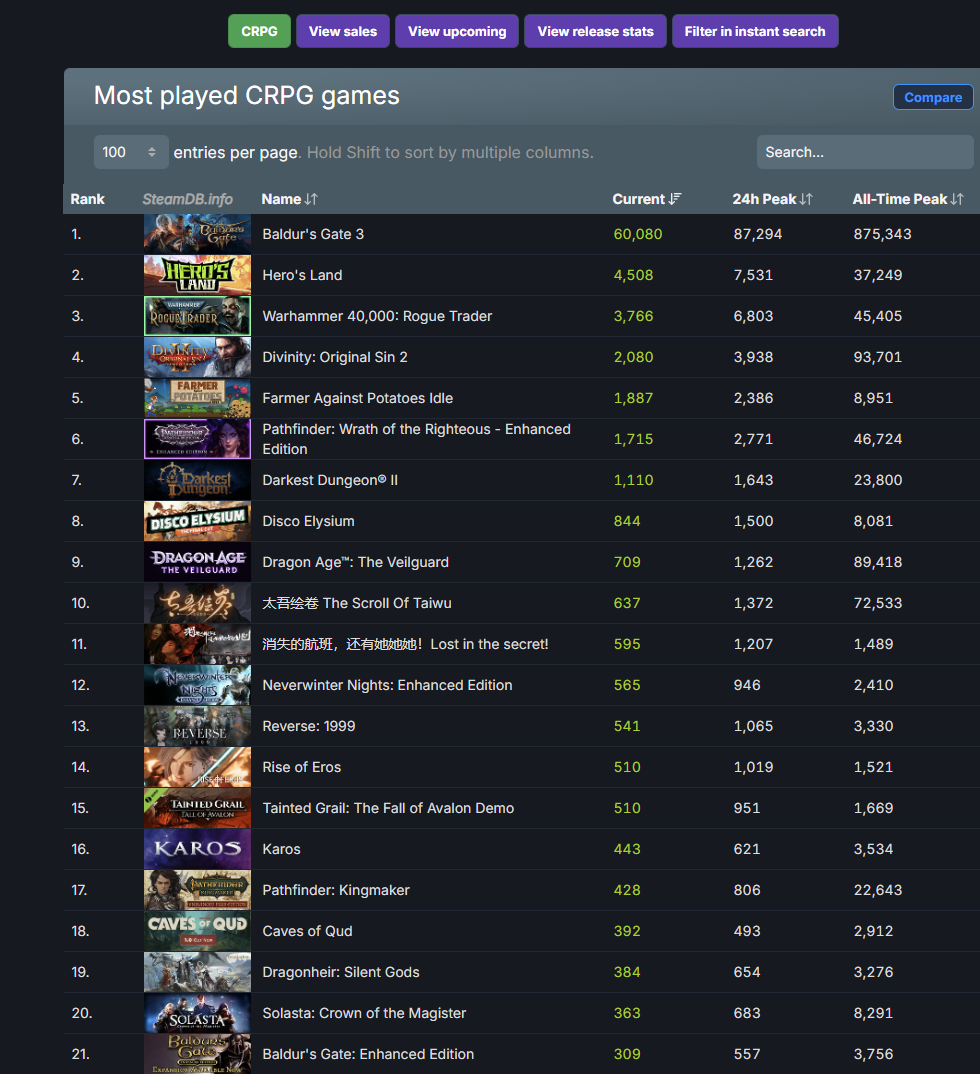Click the Compare button

(933, 97)
